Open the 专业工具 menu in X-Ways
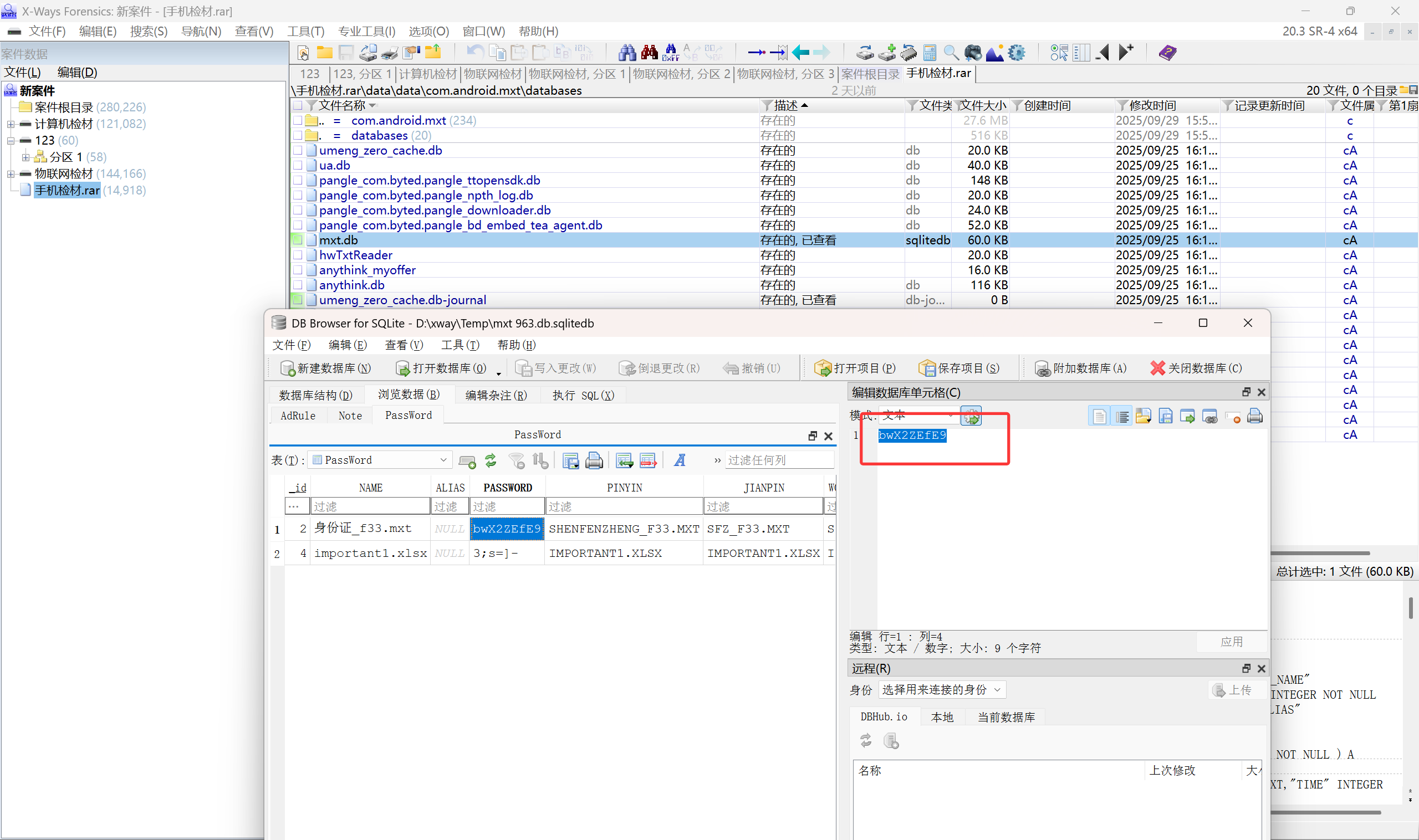Screen dimensions: 1419x840 [x=366, y=32]
